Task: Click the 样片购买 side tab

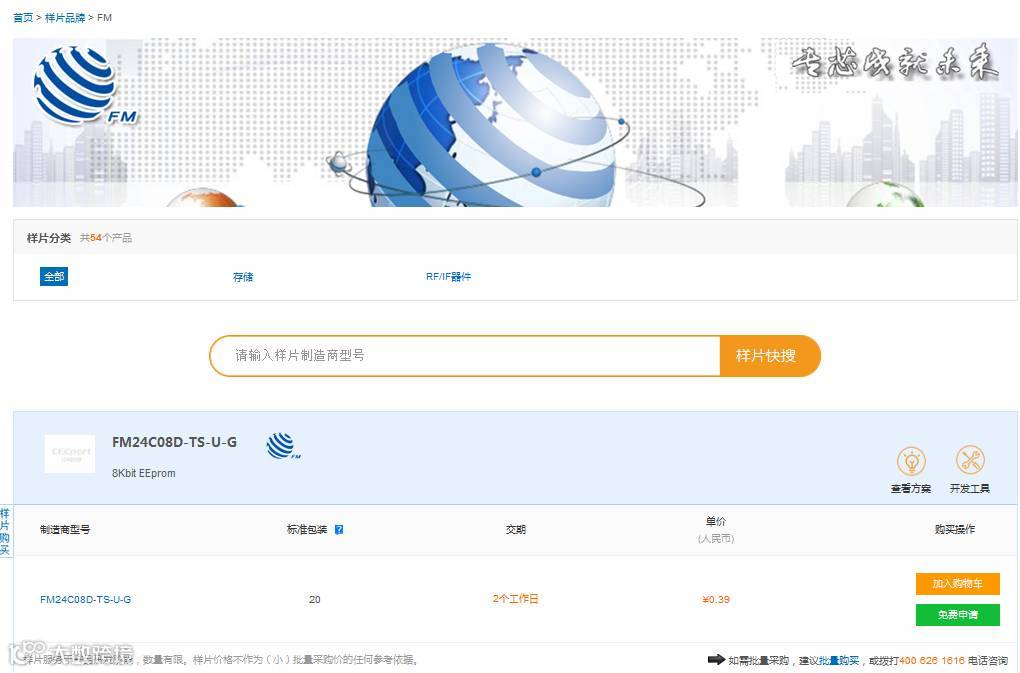Action: click(x=5, y=531)
